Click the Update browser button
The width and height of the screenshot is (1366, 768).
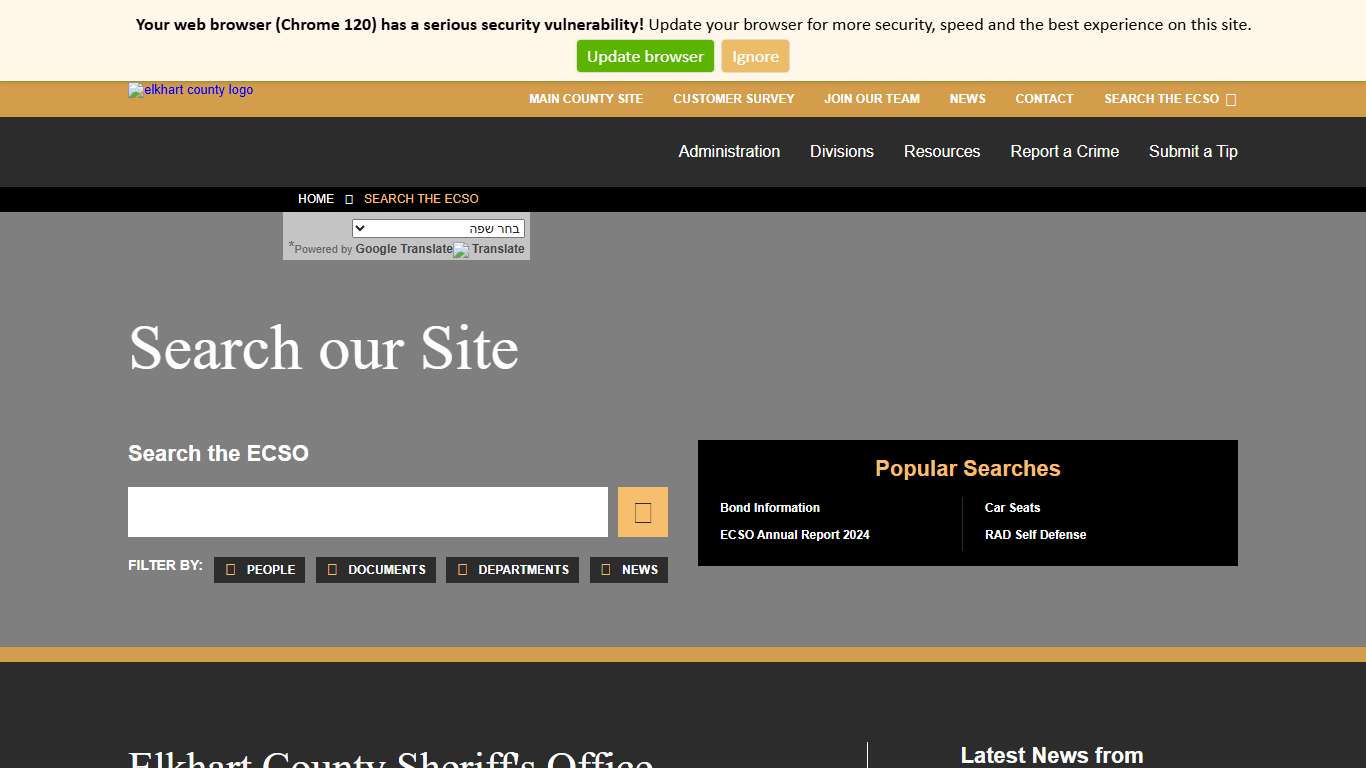click(x=645, y=57)
